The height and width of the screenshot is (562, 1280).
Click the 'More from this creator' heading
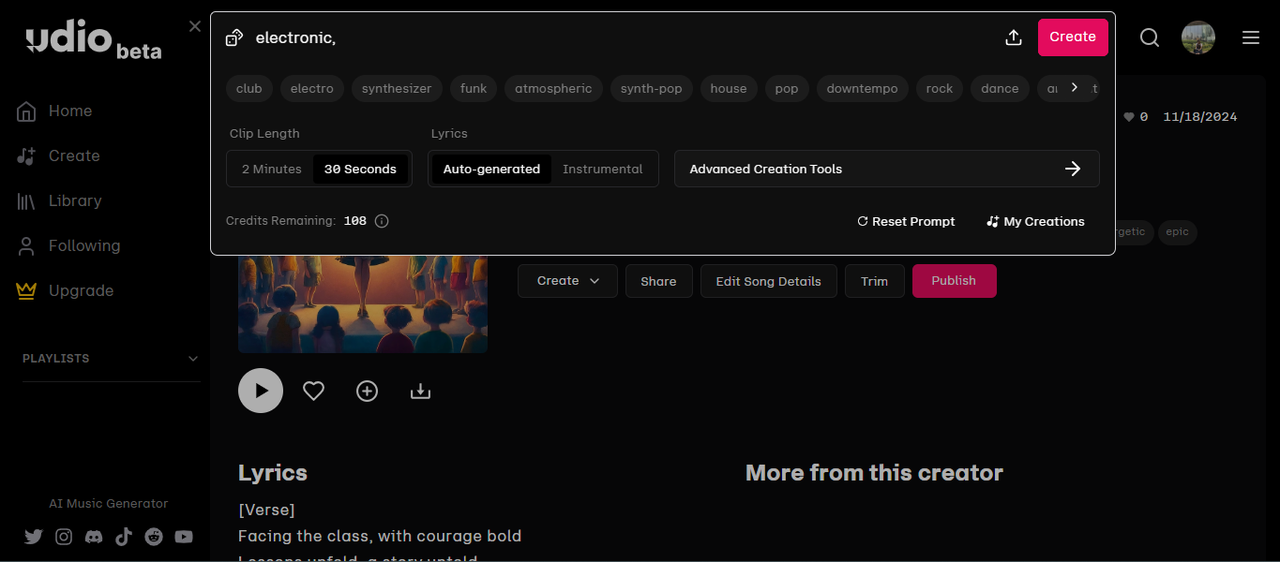[x=874, y=473]
